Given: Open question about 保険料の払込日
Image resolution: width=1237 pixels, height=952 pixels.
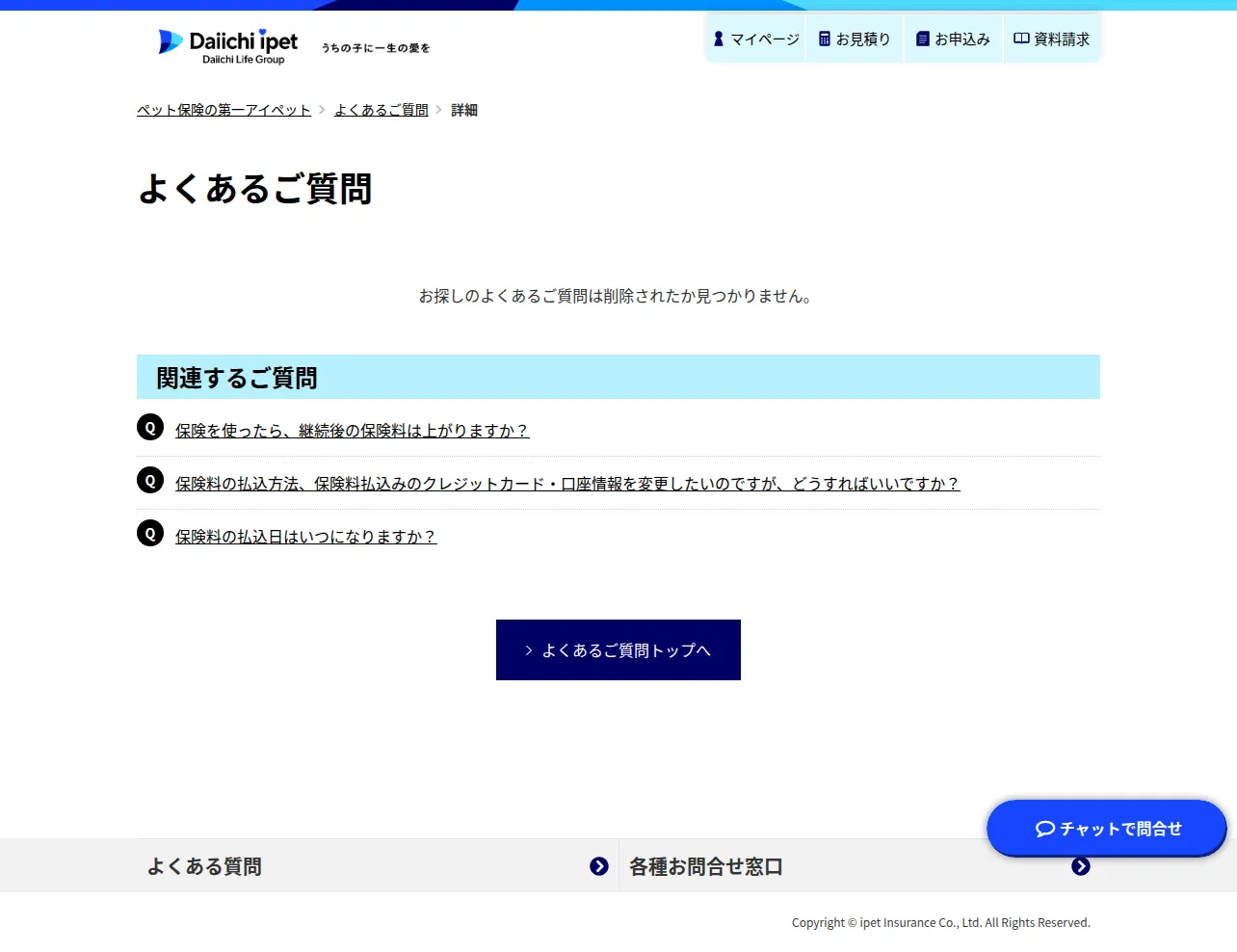Looking at the screenshot, I should pos(306,537).
